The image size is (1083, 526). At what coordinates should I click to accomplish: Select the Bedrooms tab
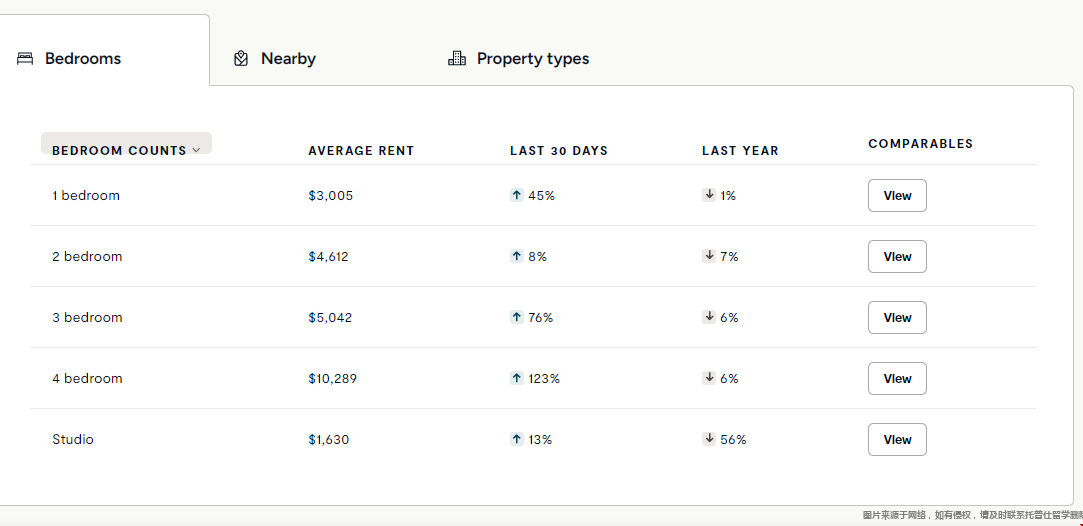(83, 59)
